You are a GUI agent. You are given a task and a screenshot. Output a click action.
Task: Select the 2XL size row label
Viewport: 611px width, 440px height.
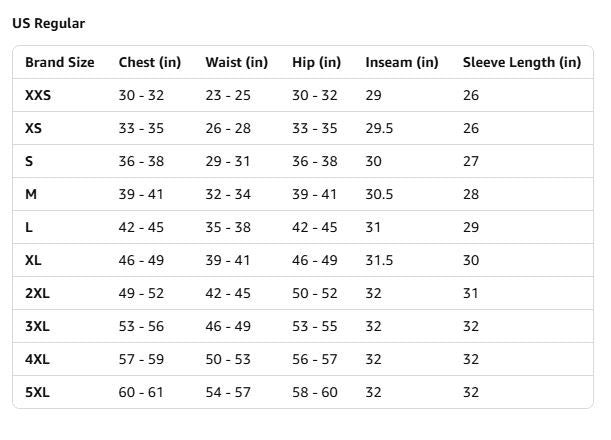[37, 293]
